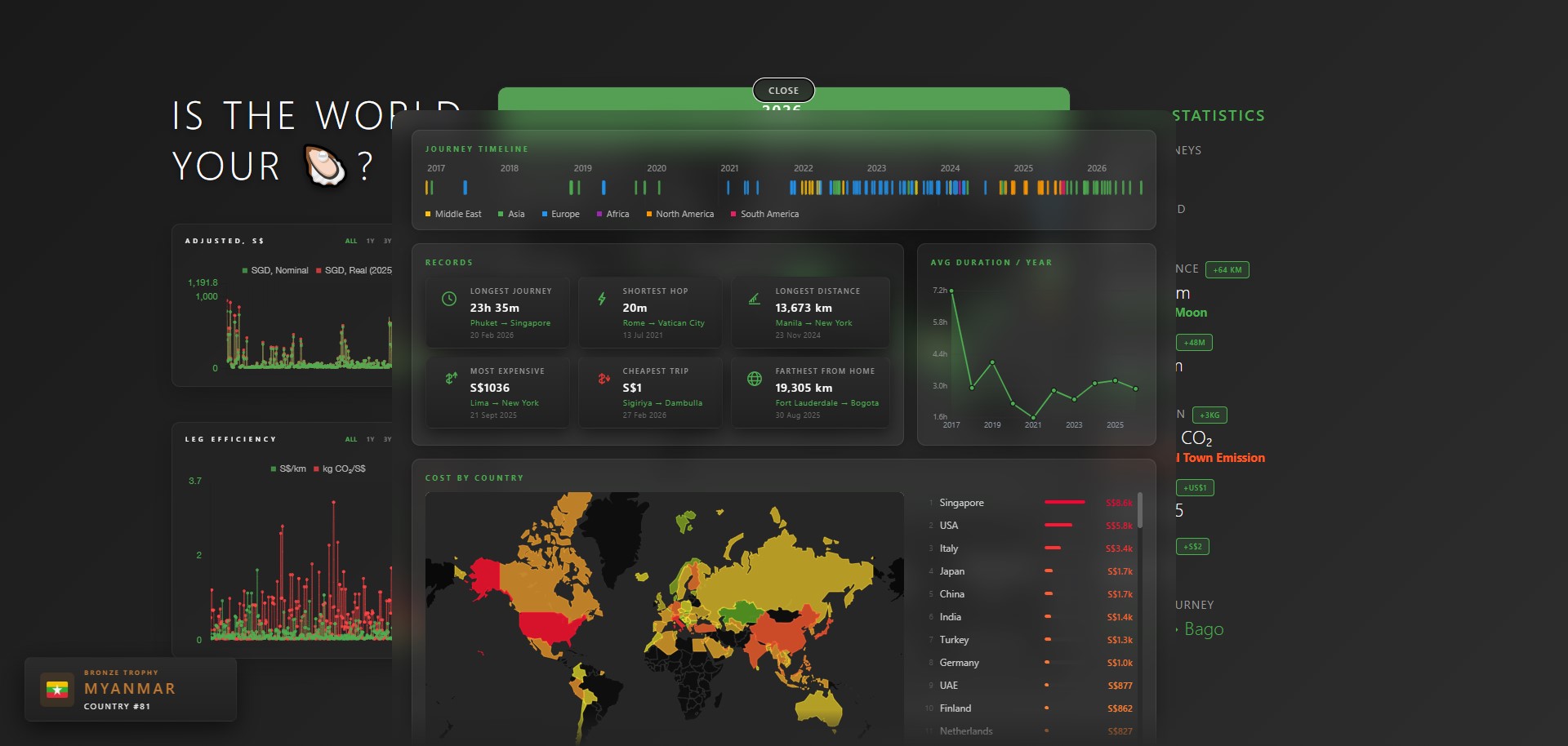Select ALL range on Leg Efficiency chart
This screenshot has height=746, width=1568.
[x=351, y=439]
